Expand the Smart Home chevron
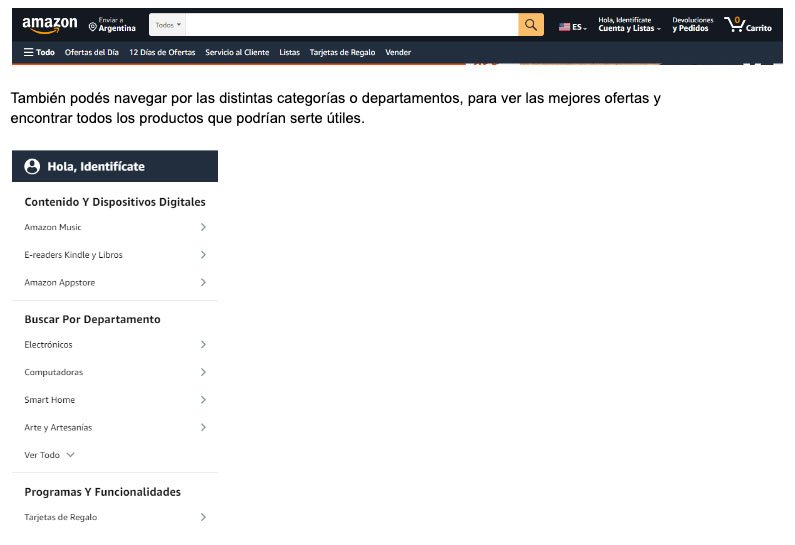 click(x=203, y=400)
